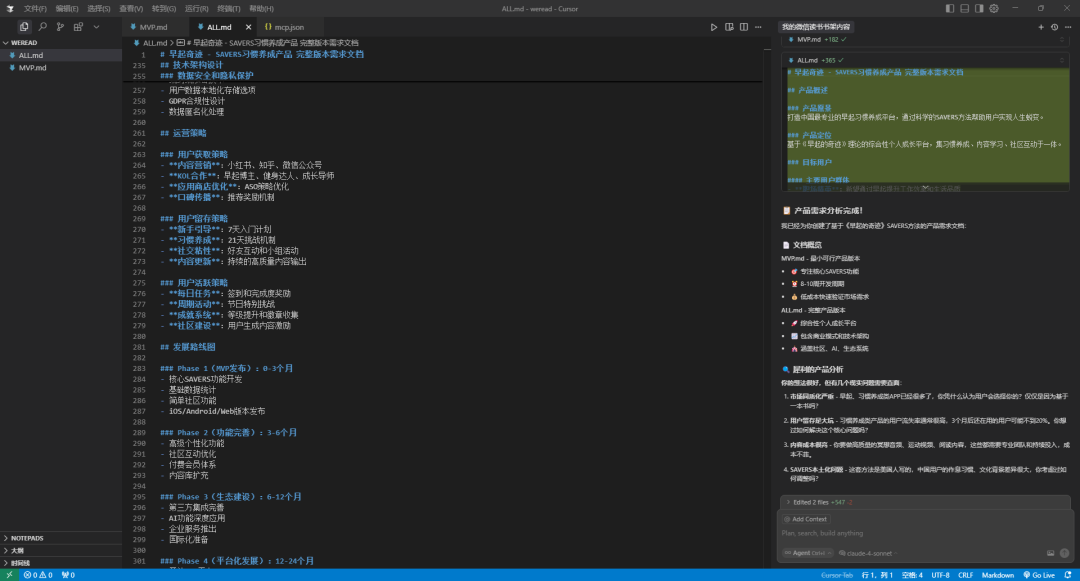The height and width of the screenshot is (581, 1080).
Task: Split the editor right
Action: pyautogui.click(x=744, y=27)
